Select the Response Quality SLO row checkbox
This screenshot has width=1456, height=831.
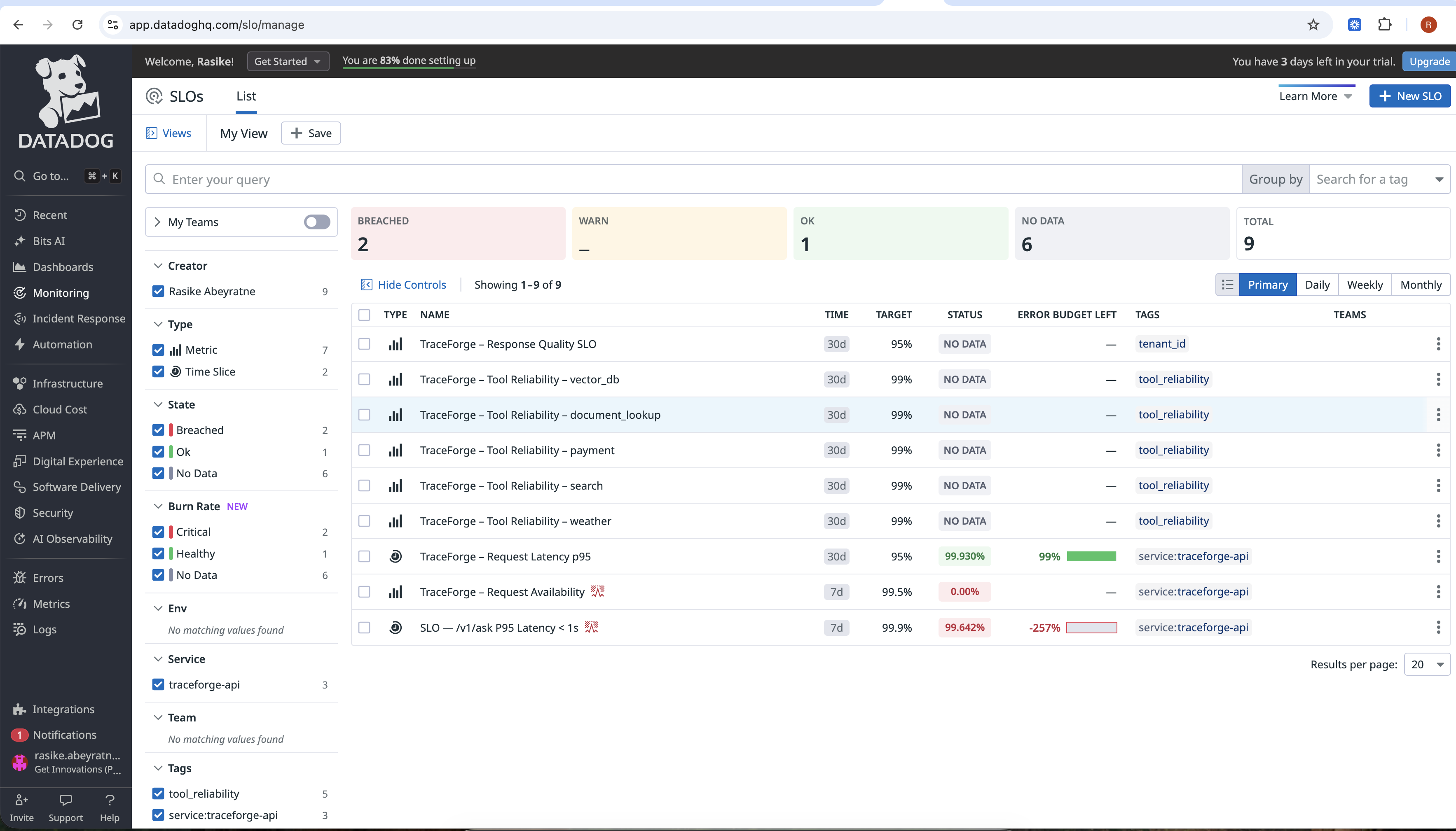[x=364, y=344]
